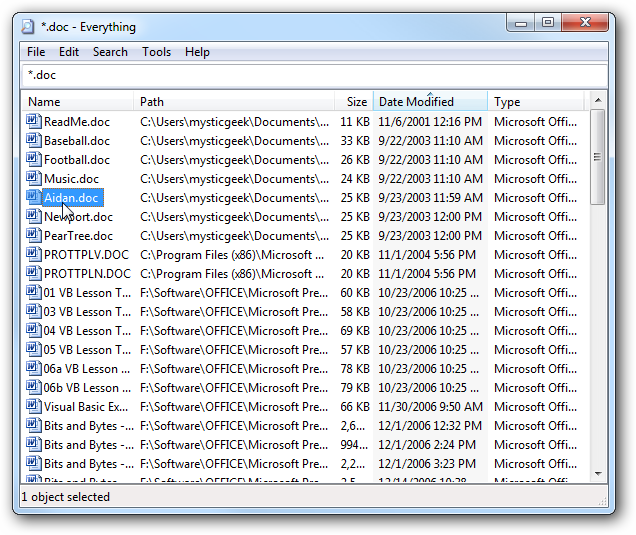Open the Help menu
The height and width of the screenshot is (535, 636).
click(198, 52)
